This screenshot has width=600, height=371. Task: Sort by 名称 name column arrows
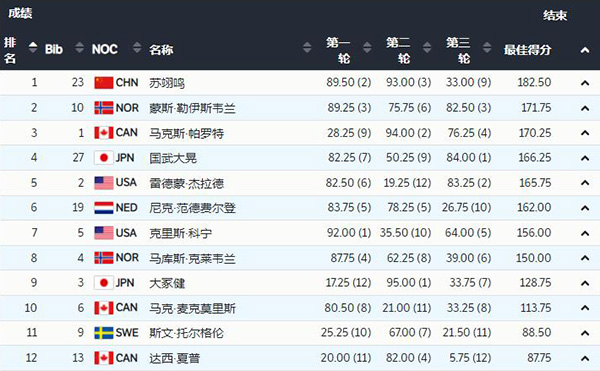(x=307, y=47)
